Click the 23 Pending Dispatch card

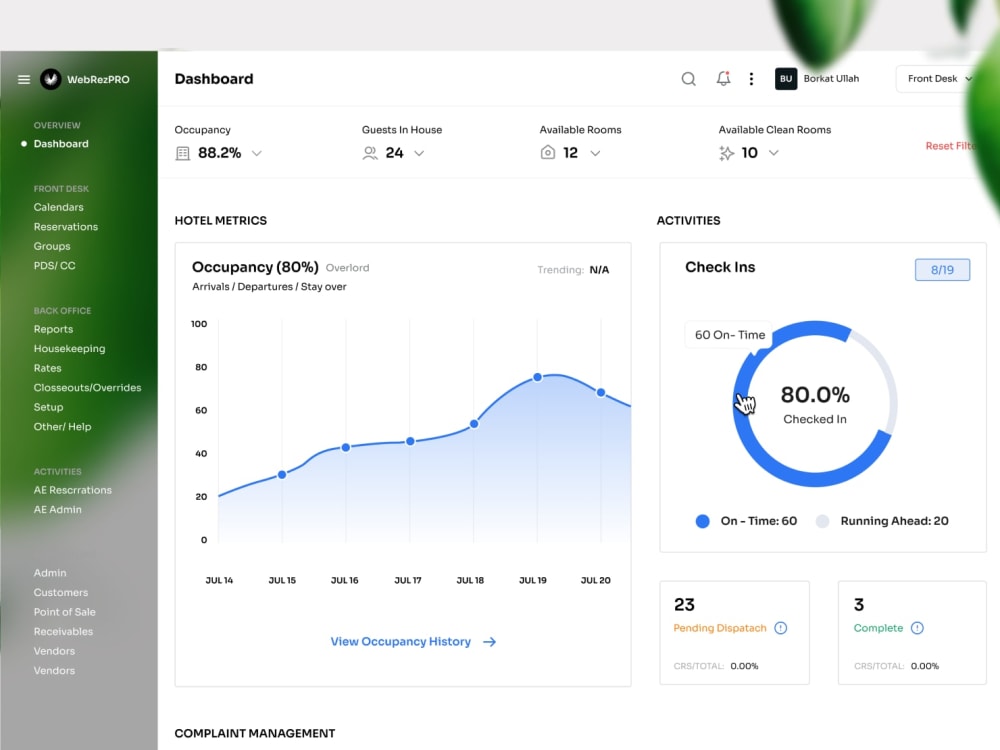pyautogui.click(x=734, y=633)
